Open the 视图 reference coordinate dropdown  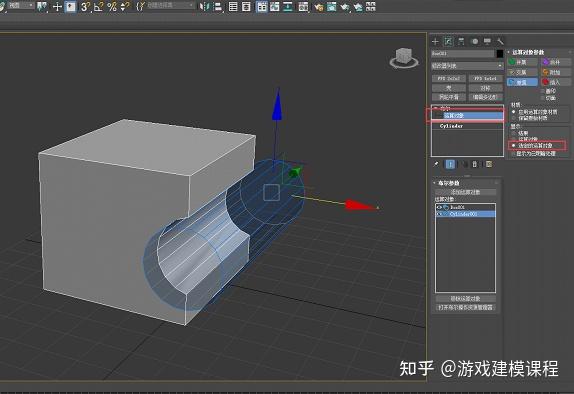tap(20, 5)
